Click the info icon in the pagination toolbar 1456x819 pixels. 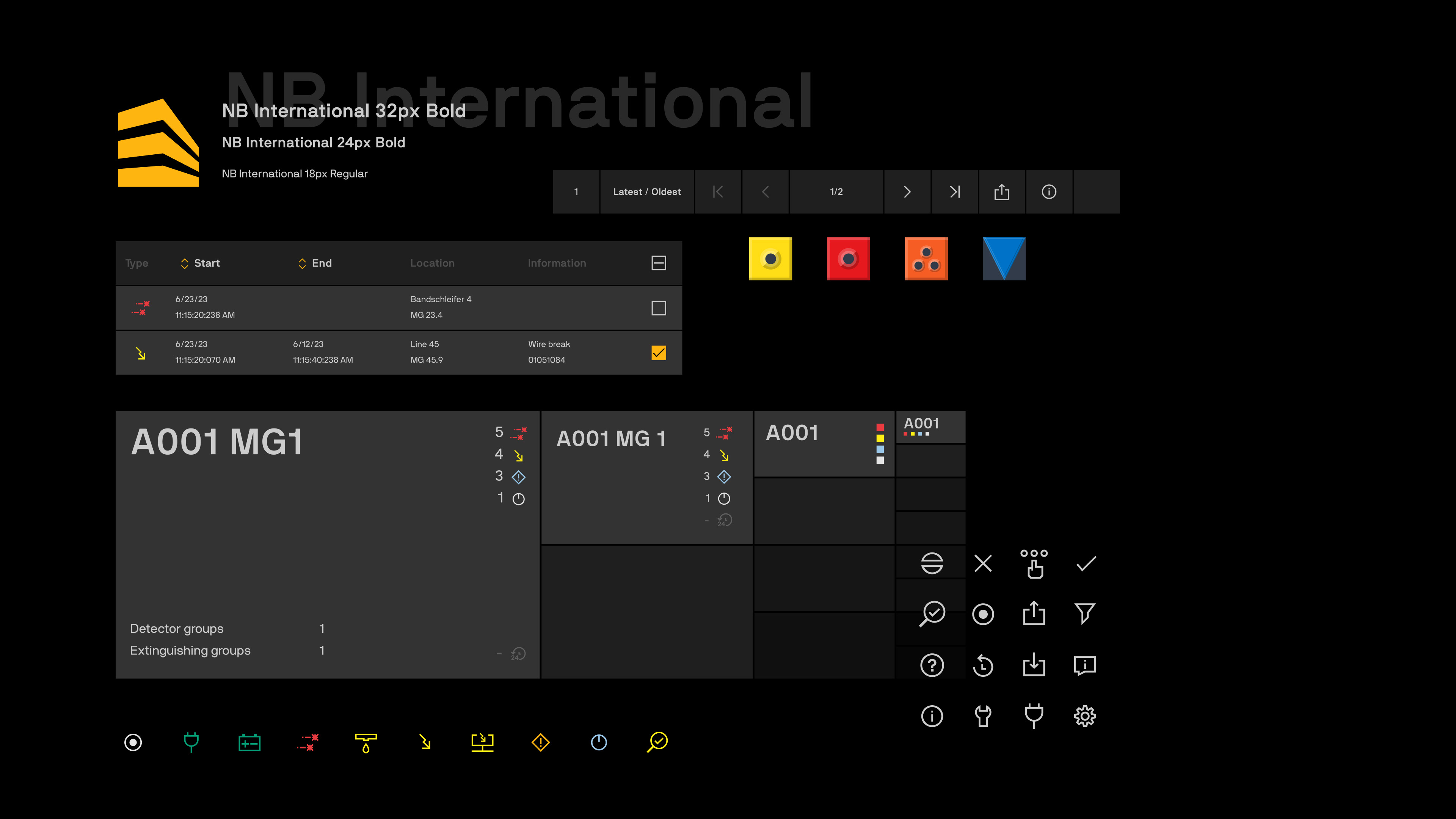(1049, 191)
